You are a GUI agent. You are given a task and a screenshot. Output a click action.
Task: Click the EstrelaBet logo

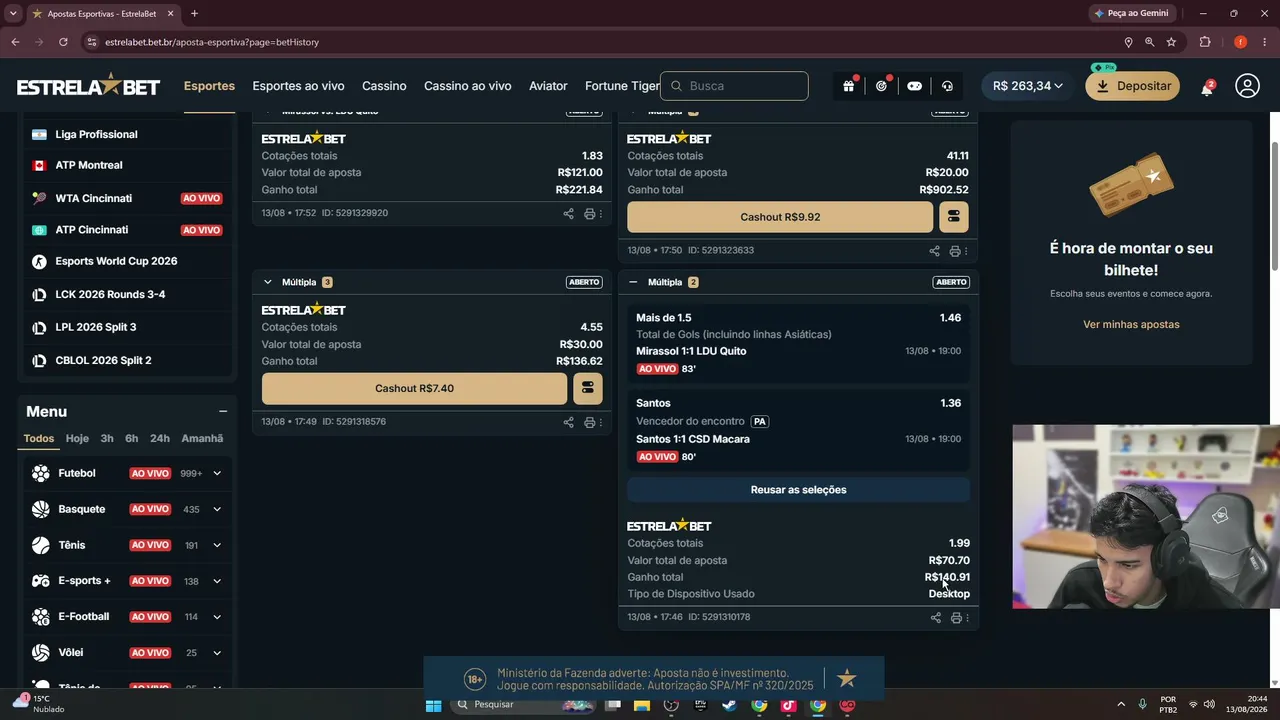click(88, 86)
